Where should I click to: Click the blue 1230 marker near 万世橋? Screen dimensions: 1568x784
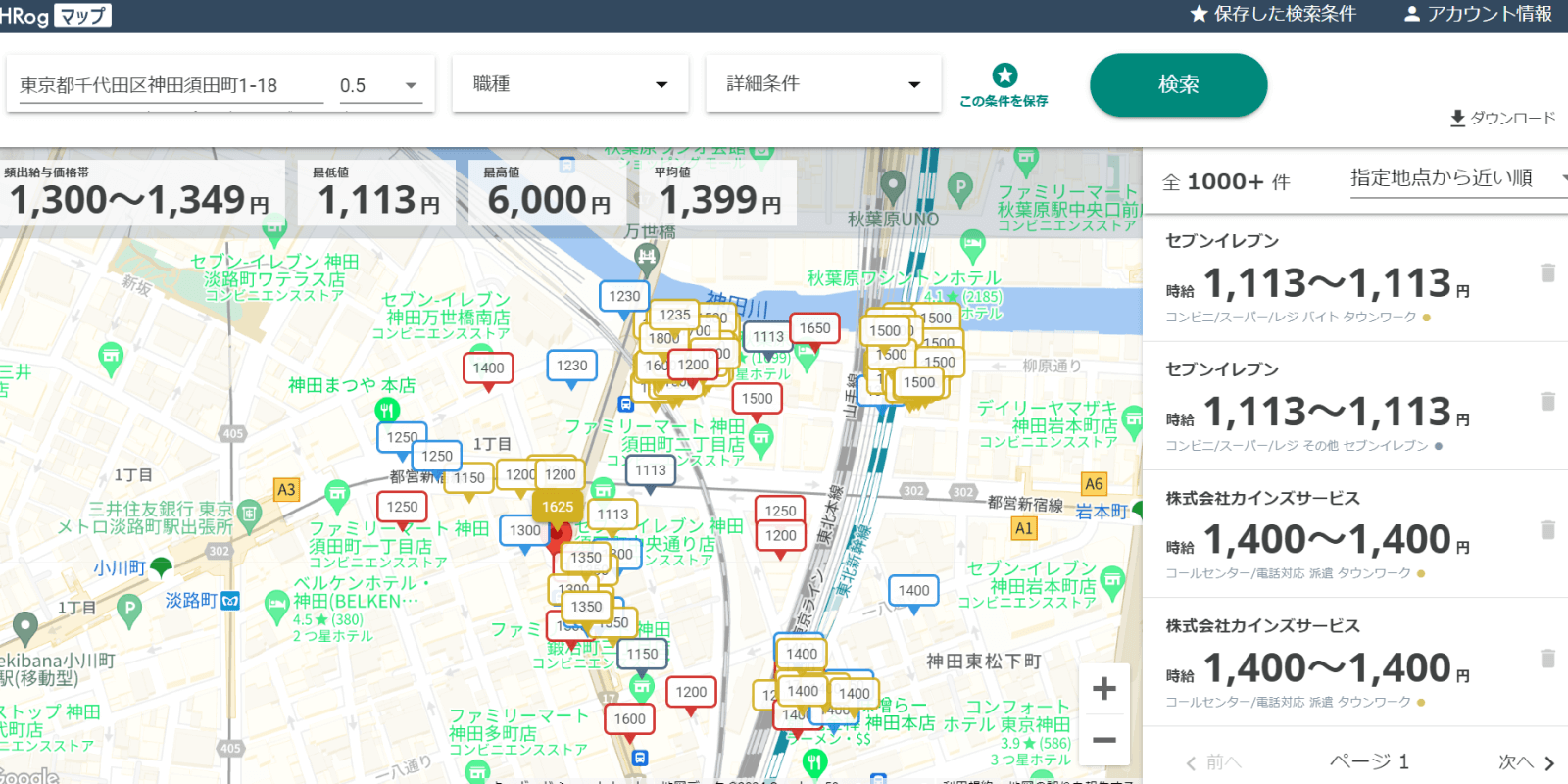pyautogui.click(x=624, y=297)
